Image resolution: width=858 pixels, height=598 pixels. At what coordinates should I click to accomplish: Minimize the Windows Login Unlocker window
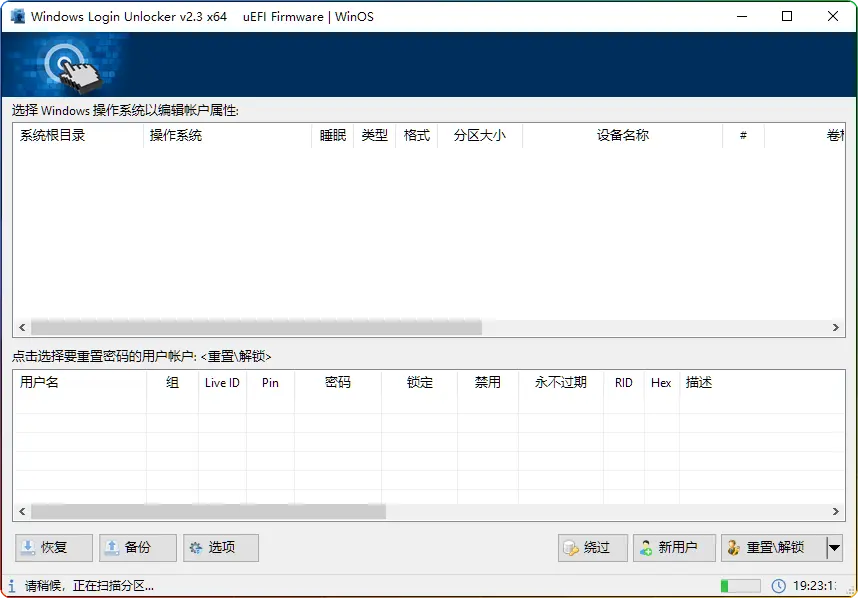(742, 16)
